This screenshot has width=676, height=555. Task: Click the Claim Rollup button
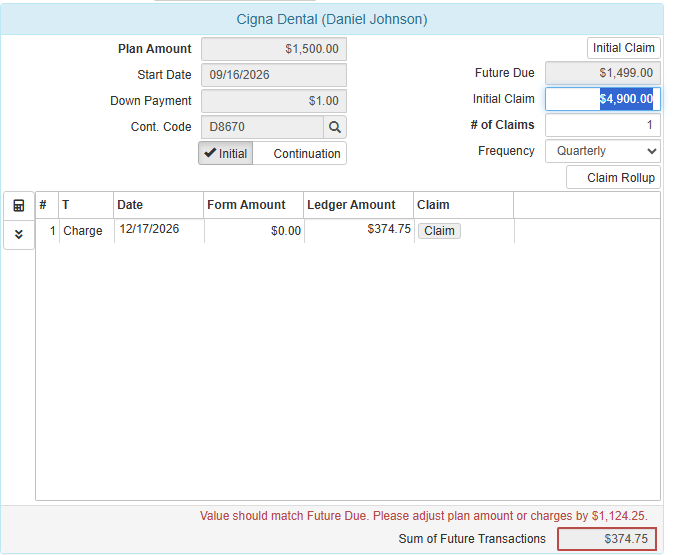click(613, 178)
